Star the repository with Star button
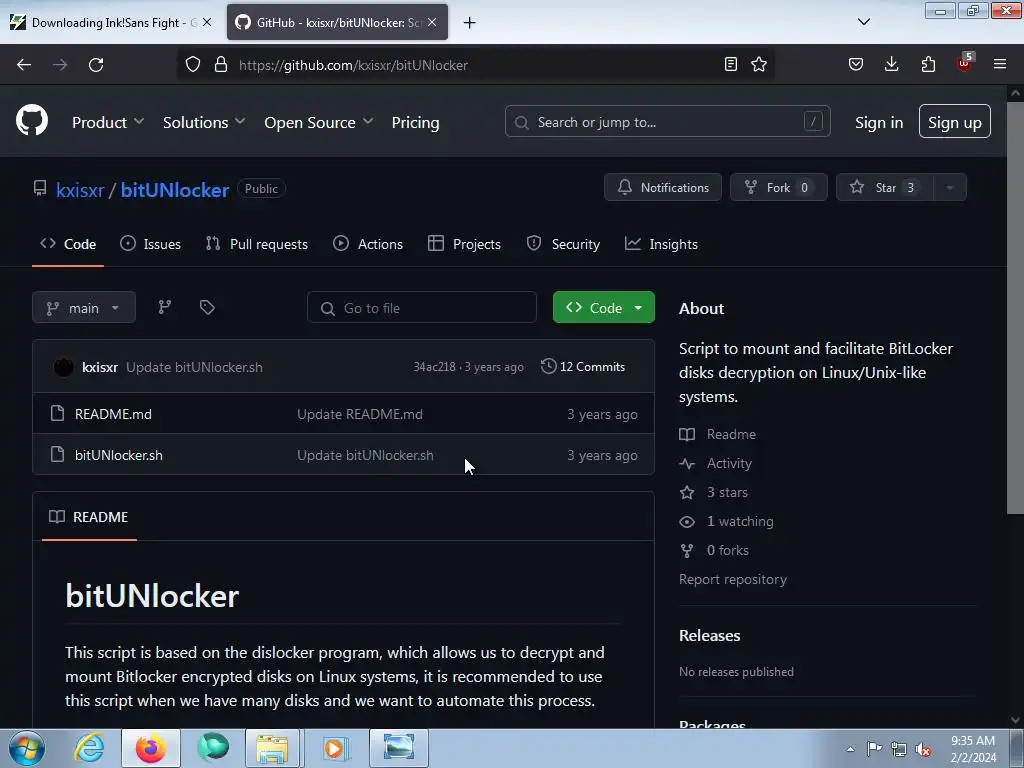 pos(885,188)
